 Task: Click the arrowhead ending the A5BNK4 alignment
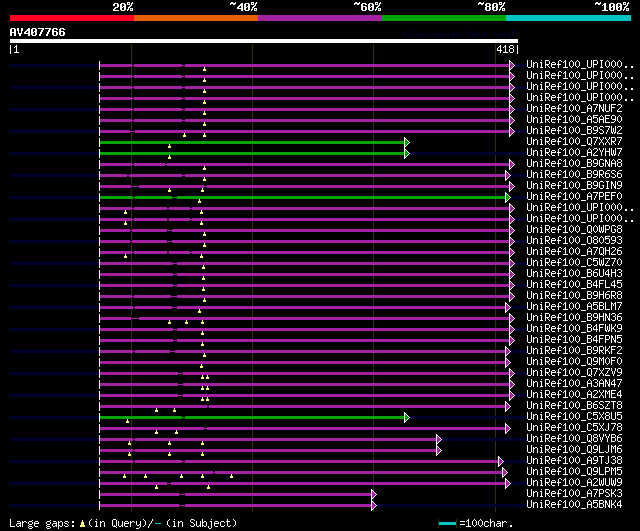point(374,506)
